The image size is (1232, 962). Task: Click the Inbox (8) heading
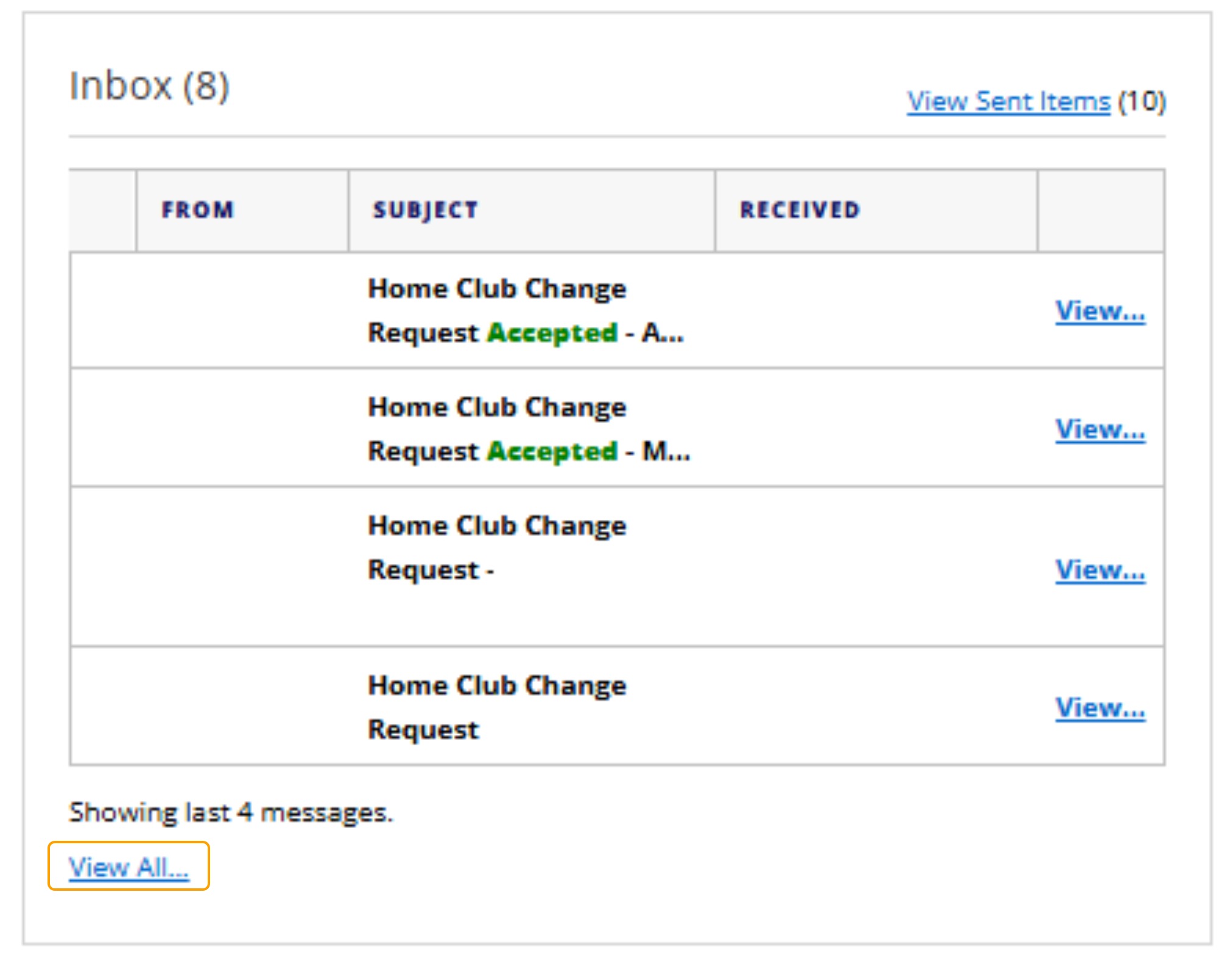[149, 85]
